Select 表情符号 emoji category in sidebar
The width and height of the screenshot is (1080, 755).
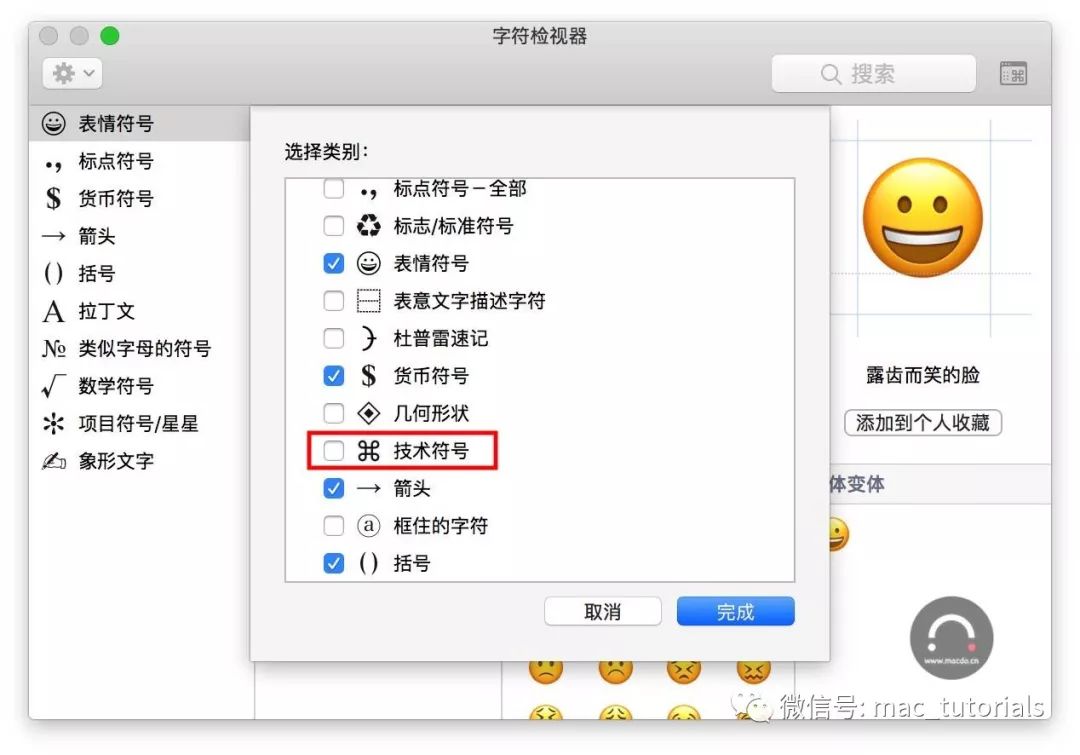[139, 124]
